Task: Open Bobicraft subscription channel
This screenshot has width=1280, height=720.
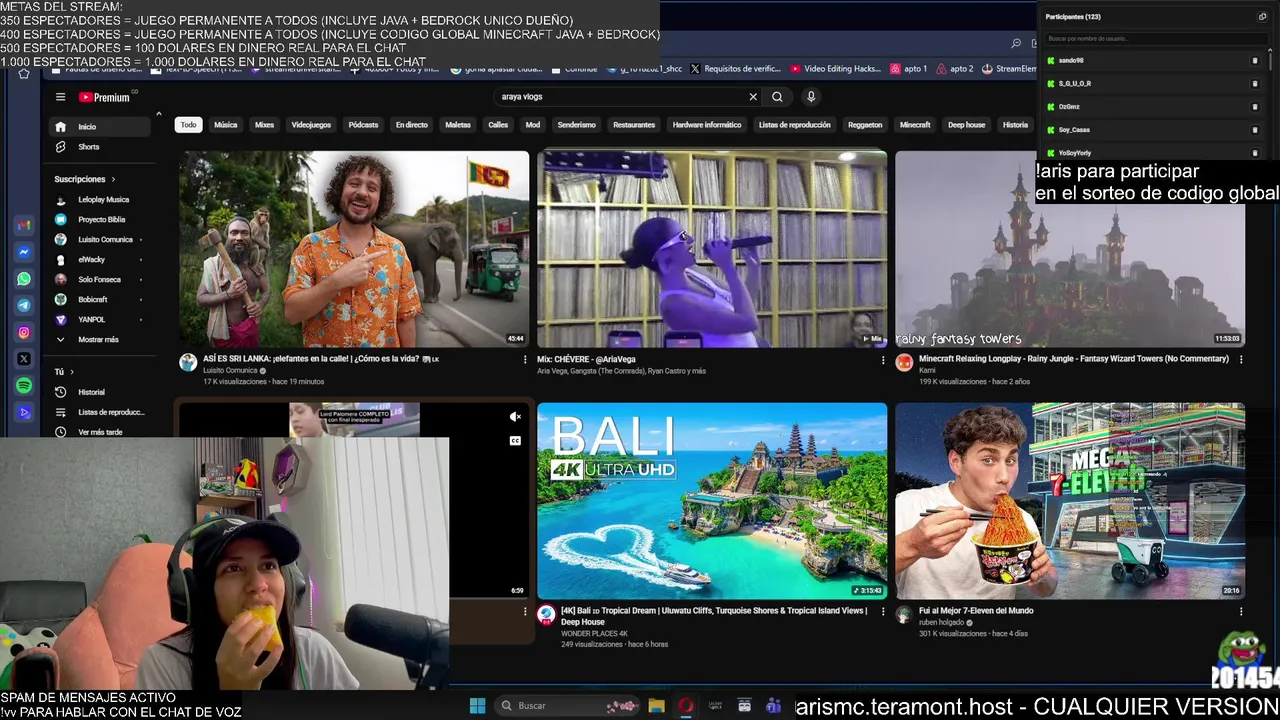Action: pos(101,300)
